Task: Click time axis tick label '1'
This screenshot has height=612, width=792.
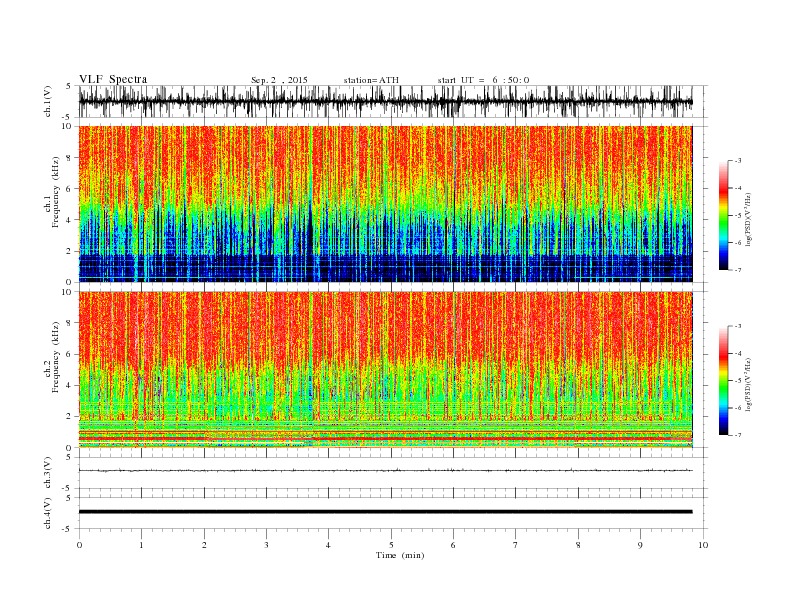Action: tap(141, 545)
